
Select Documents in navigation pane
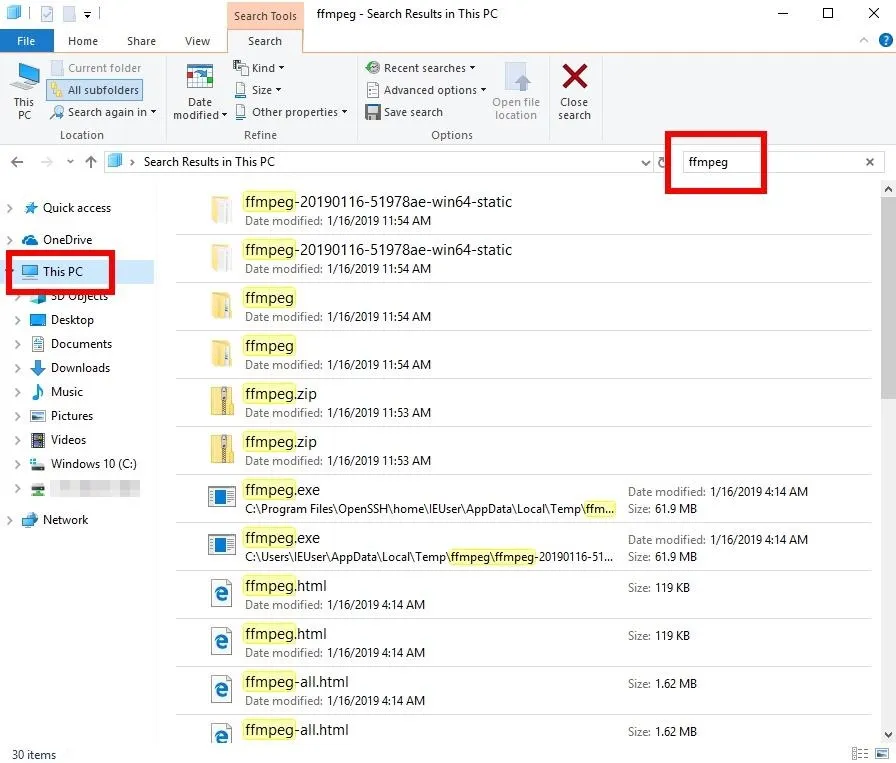81,344
